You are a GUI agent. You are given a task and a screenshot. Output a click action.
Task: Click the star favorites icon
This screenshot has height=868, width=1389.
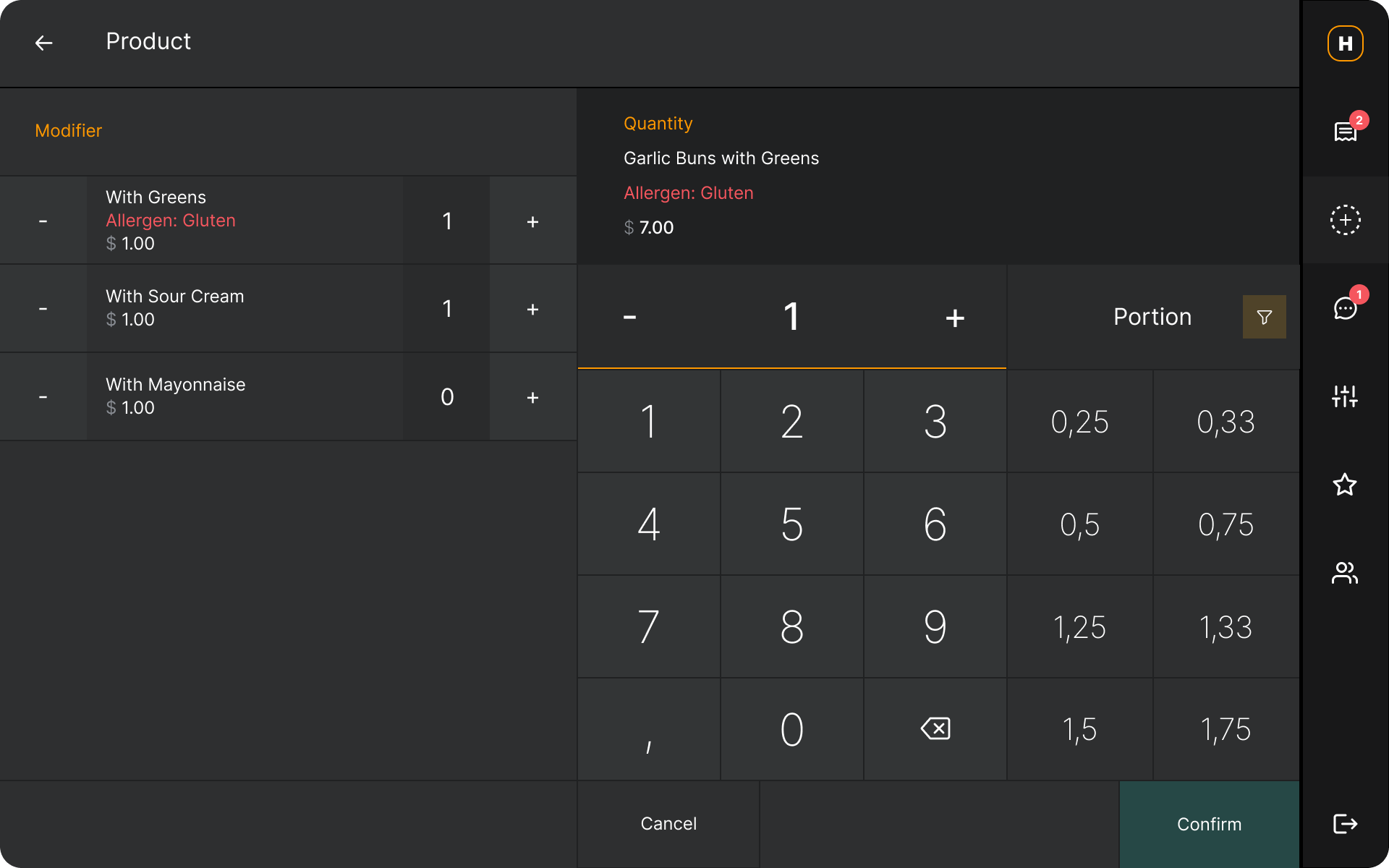1345,484
